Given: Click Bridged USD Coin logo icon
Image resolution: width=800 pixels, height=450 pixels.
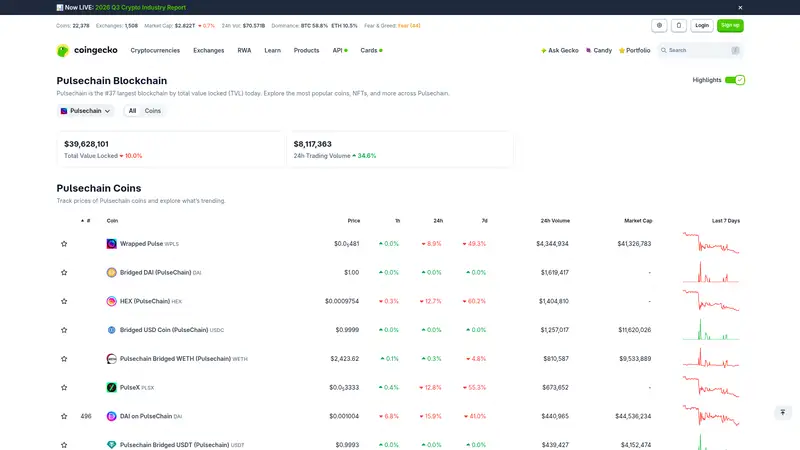Looking at the screenshot, I should tap(111, 330).
